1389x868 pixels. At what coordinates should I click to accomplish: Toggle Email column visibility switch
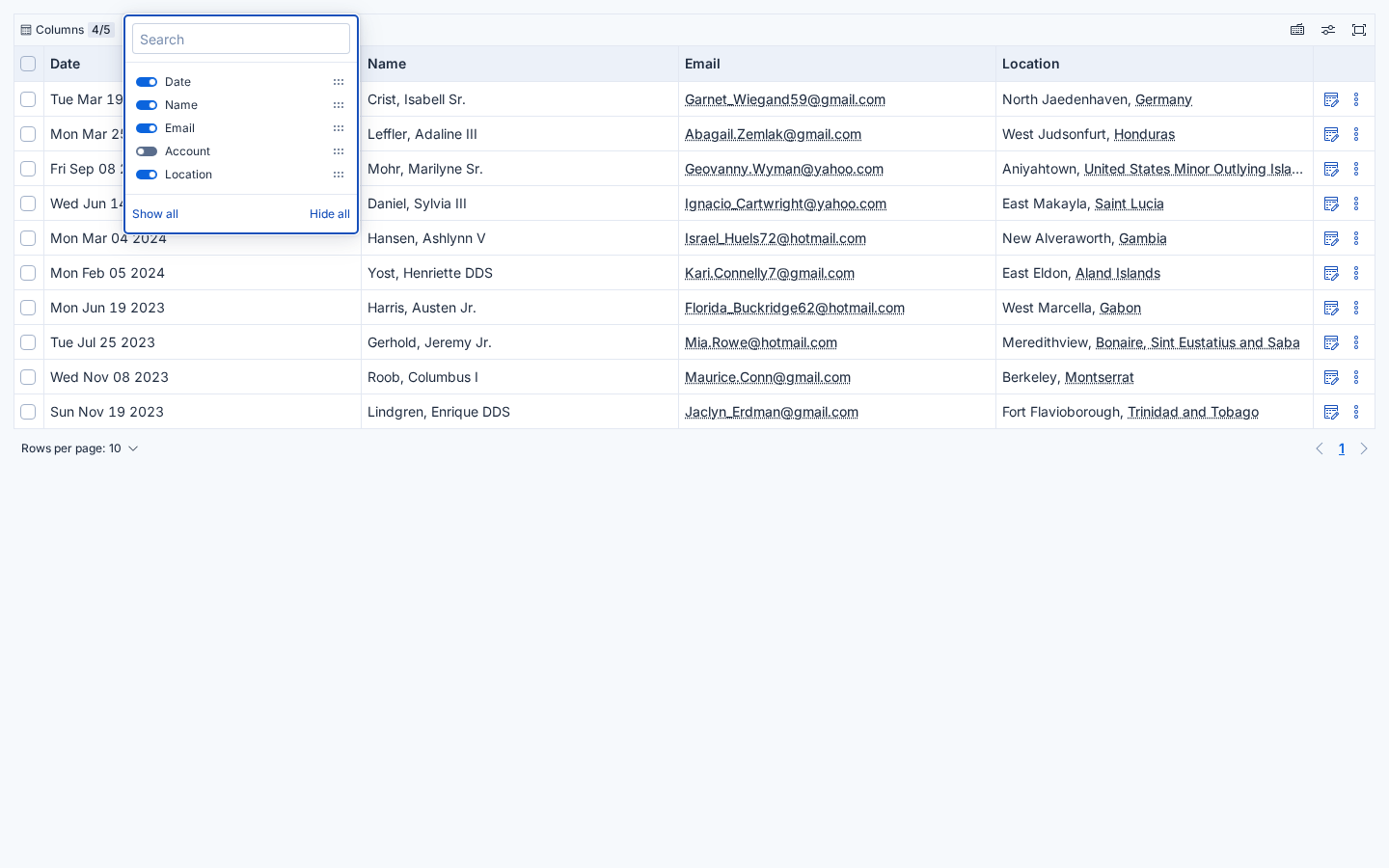pyautogui.click(x=147, y=128)
